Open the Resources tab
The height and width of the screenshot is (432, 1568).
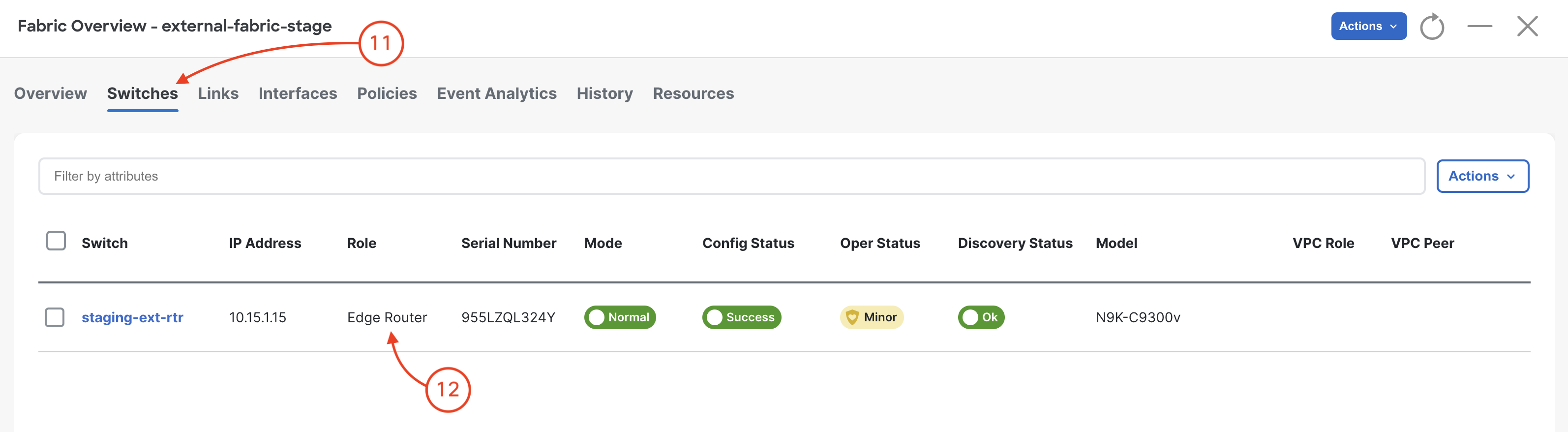click(x=694, y=93)
